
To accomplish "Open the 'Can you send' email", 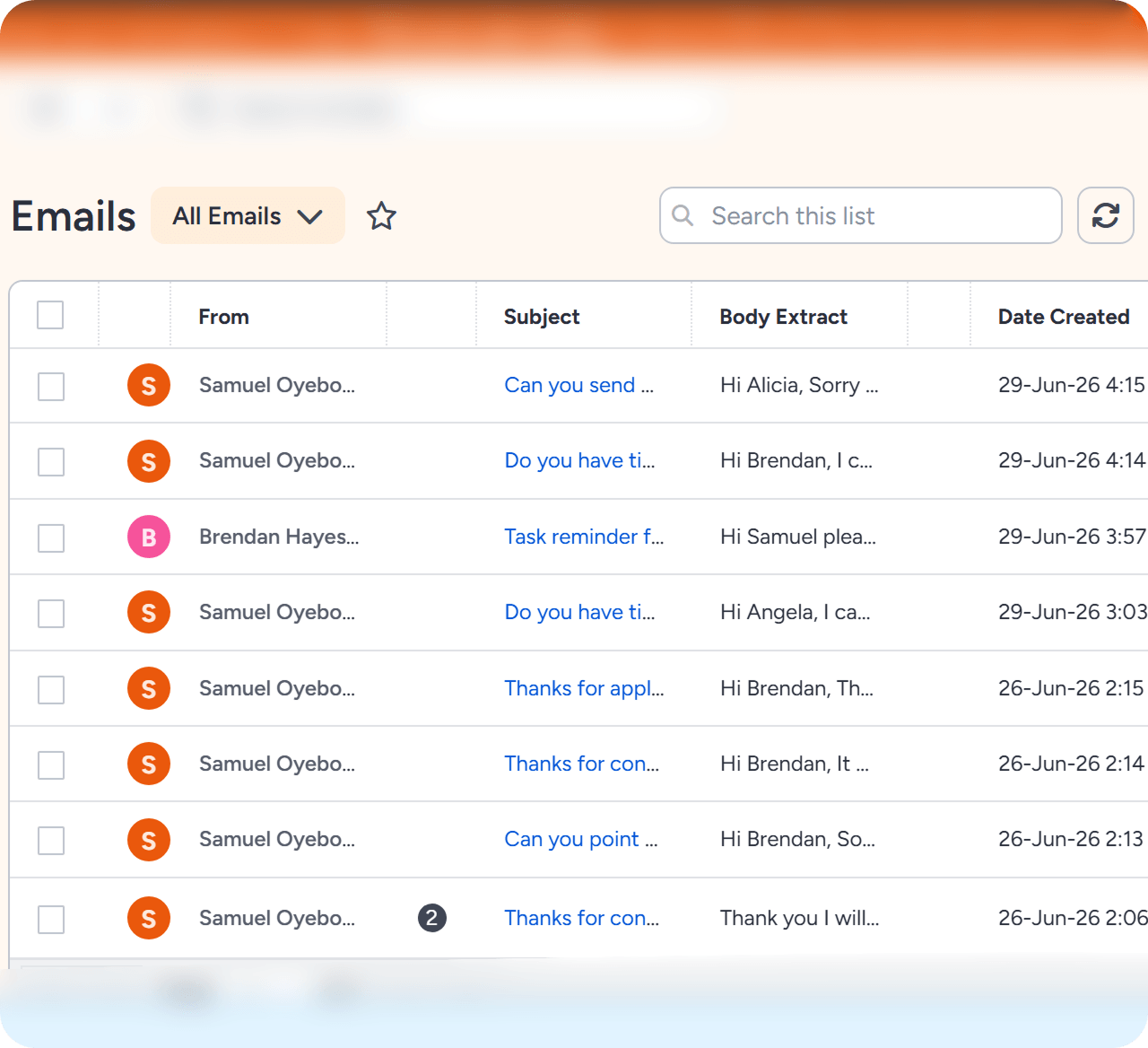I will point(579,385).
